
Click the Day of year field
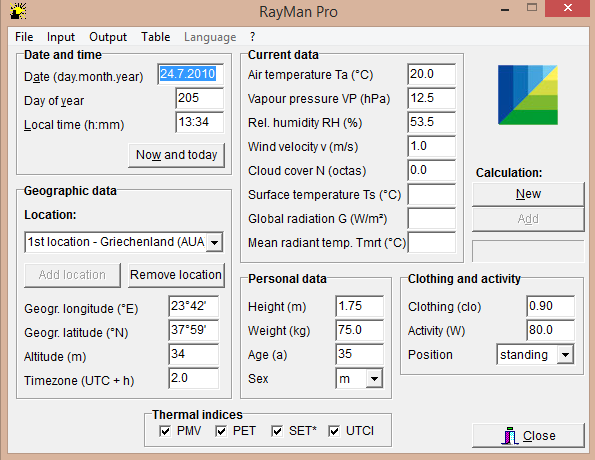tap(200, 98)
